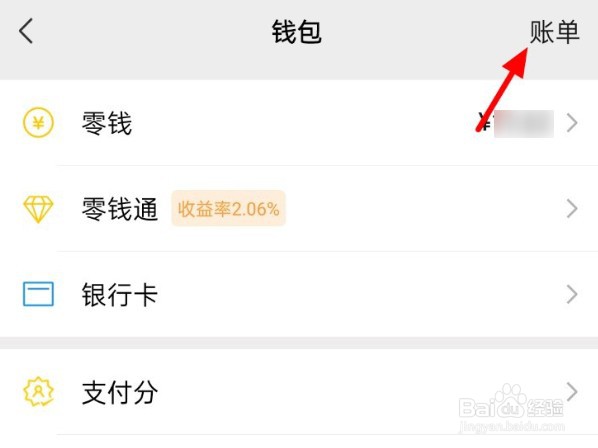
Task: Tap the 支付分 badge icon
Action: pos(38,392)
